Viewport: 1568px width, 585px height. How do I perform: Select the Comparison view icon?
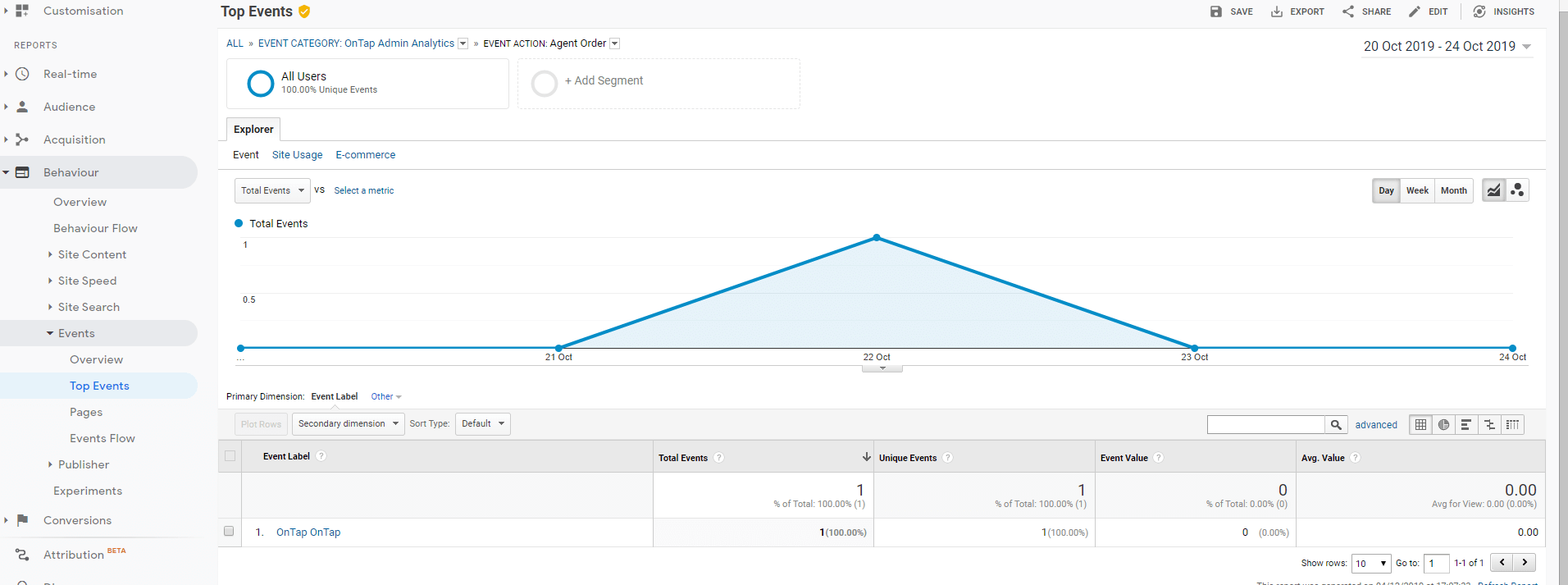[1489, 424]
